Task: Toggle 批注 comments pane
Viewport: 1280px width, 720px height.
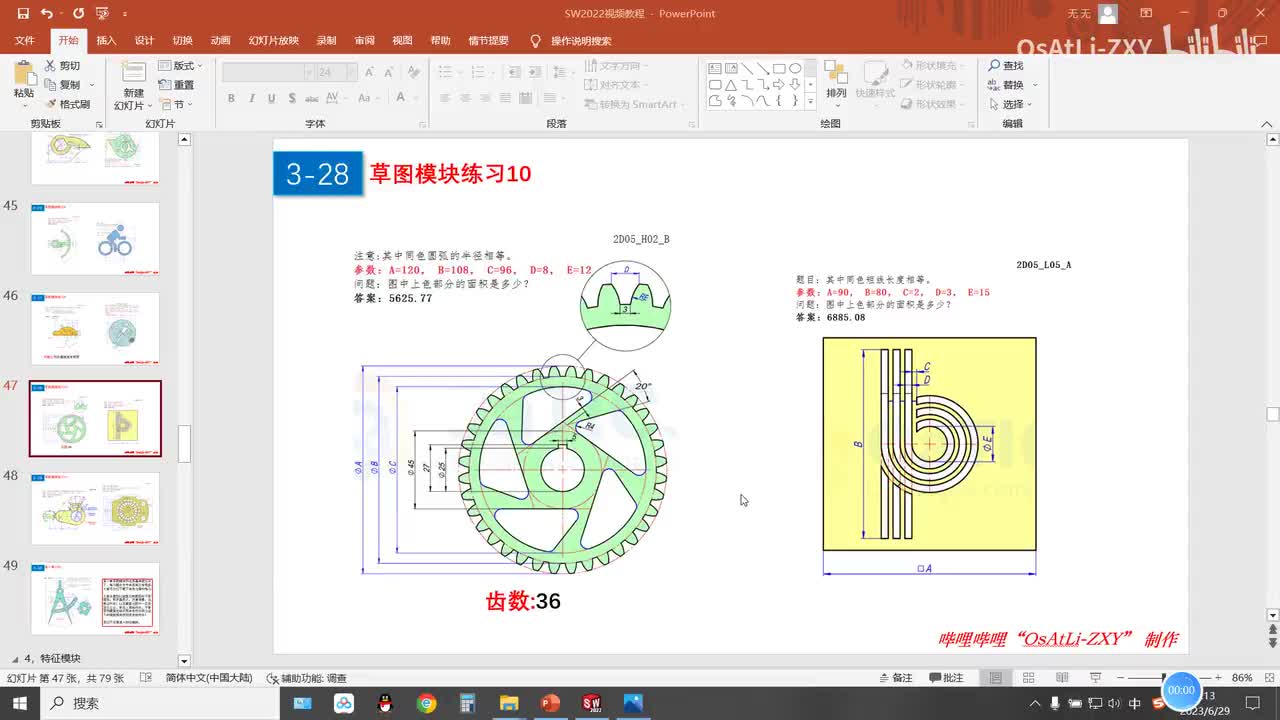Action: [x=946, y=678]
